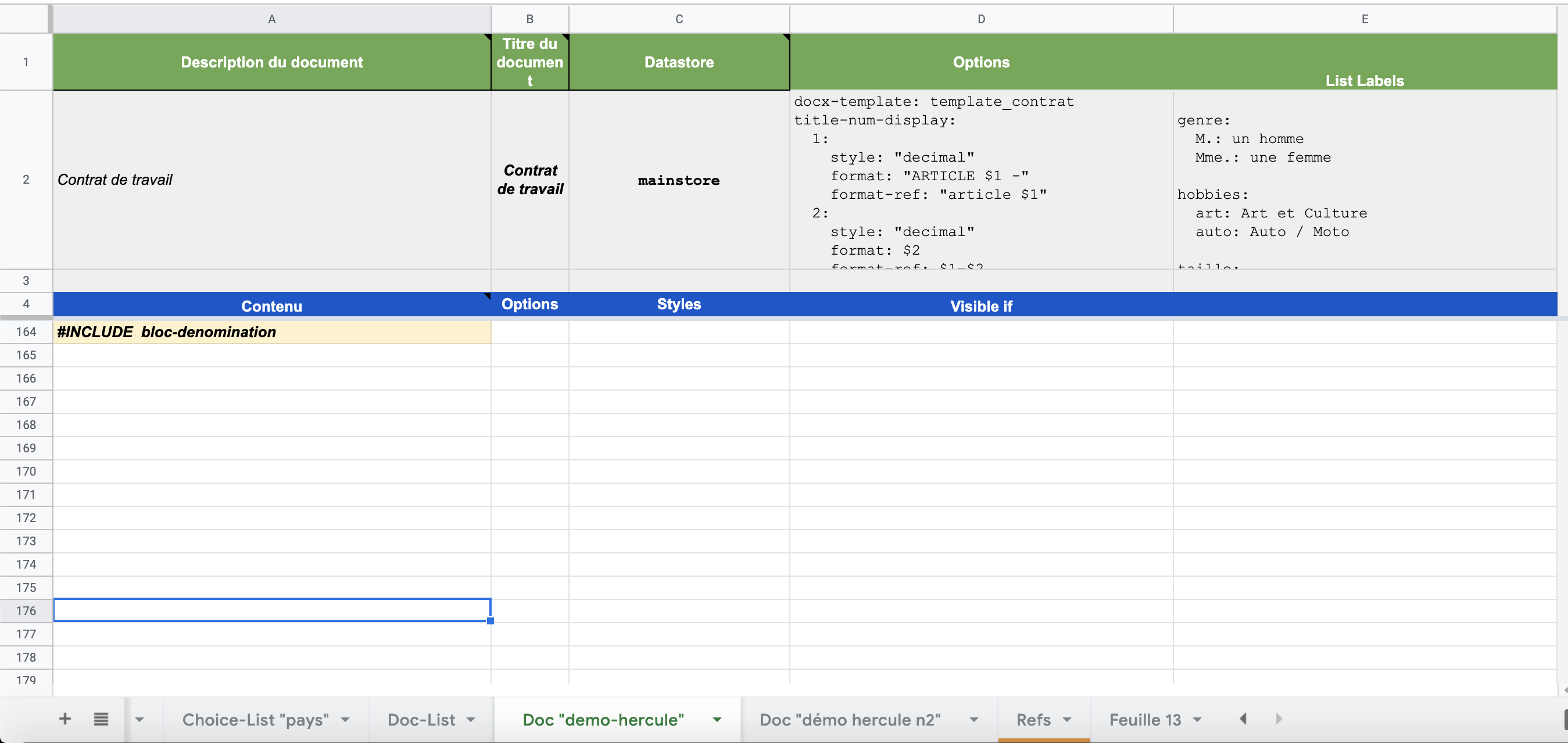Click "Titre du document" header cell
This screenshot has height=743, width=1568.
[529, 62]
